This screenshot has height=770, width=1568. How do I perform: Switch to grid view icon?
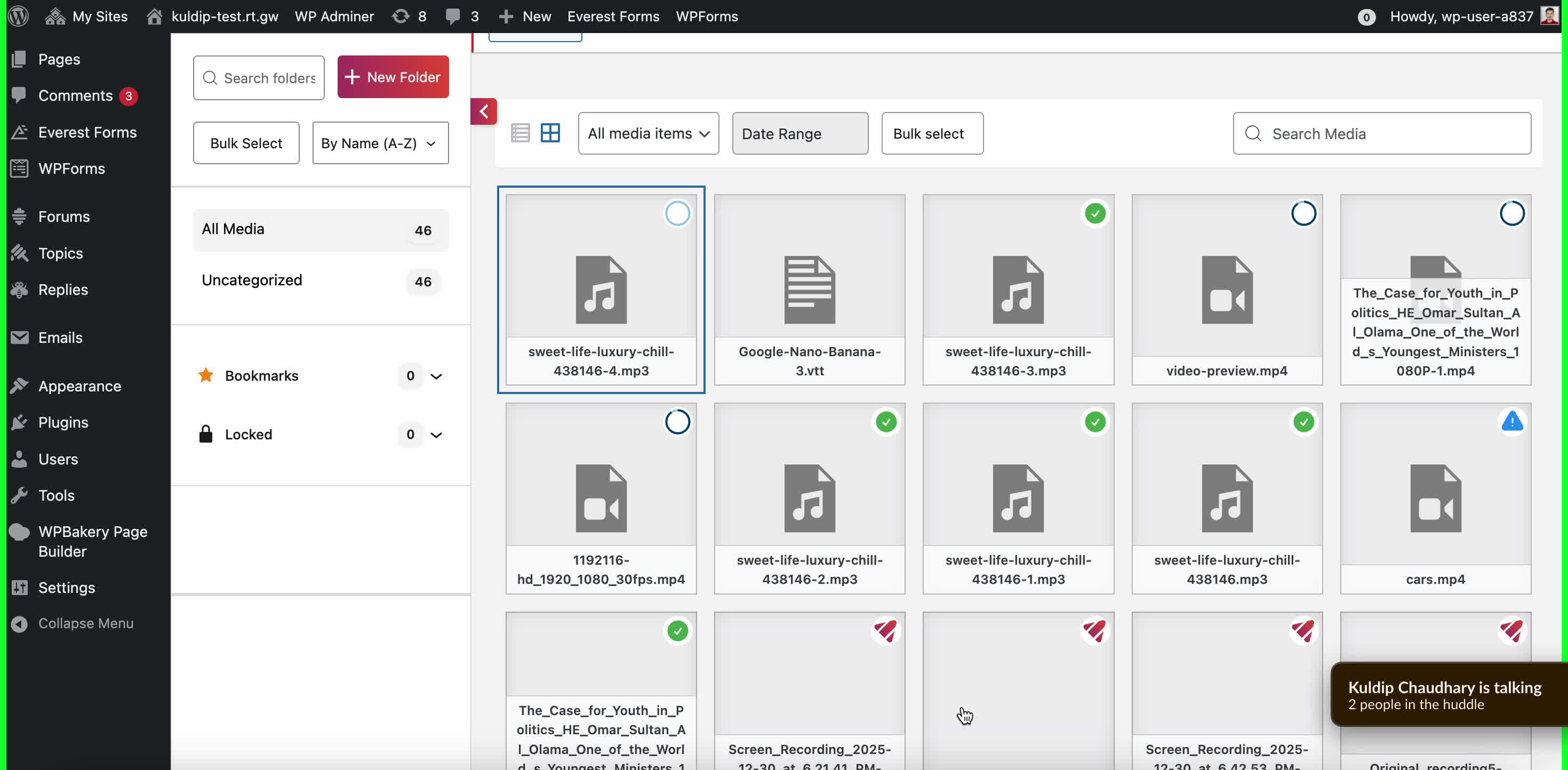coord(550,133)
